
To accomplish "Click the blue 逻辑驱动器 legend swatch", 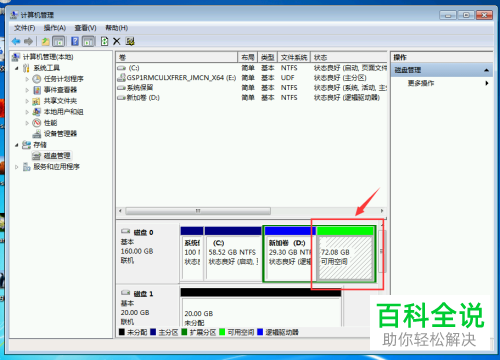I will click(260, 332).
